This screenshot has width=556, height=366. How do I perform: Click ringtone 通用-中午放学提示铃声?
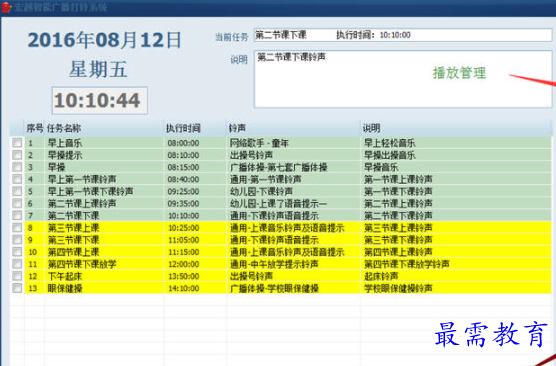pyautogui.click(x=274, y=264)
